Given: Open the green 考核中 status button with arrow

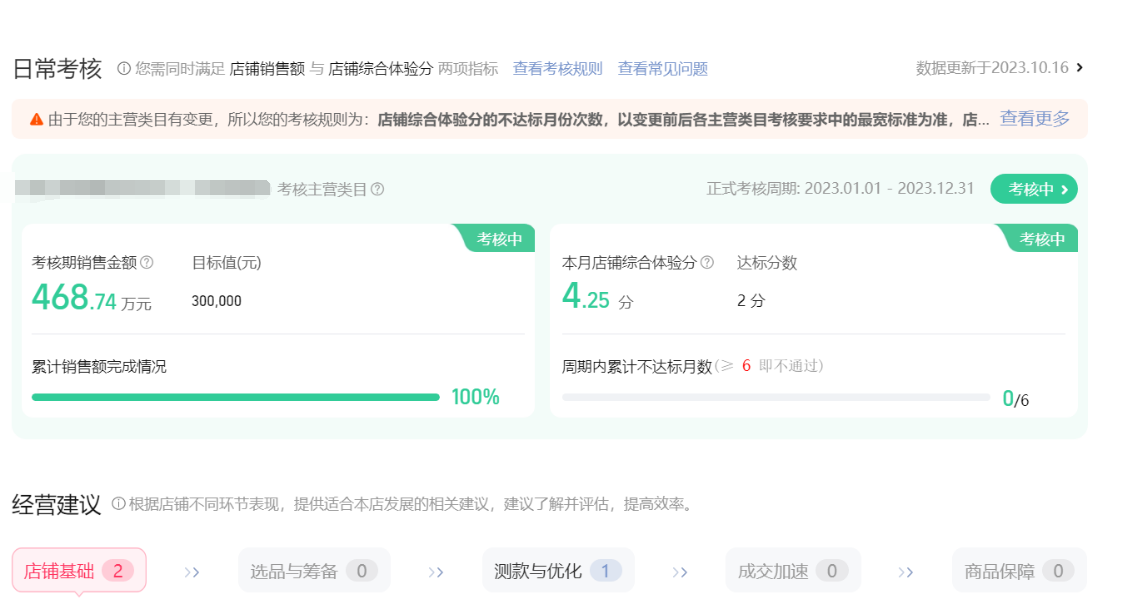Looking at the screenshot, I should (x=1033, y=189).
